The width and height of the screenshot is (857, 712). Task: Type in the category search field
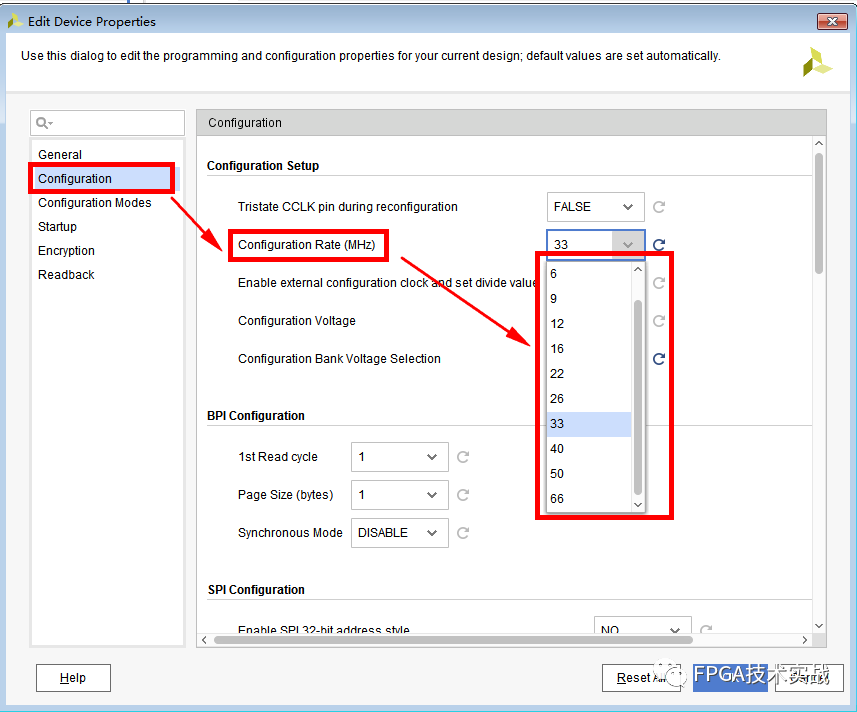pos(118,123)
